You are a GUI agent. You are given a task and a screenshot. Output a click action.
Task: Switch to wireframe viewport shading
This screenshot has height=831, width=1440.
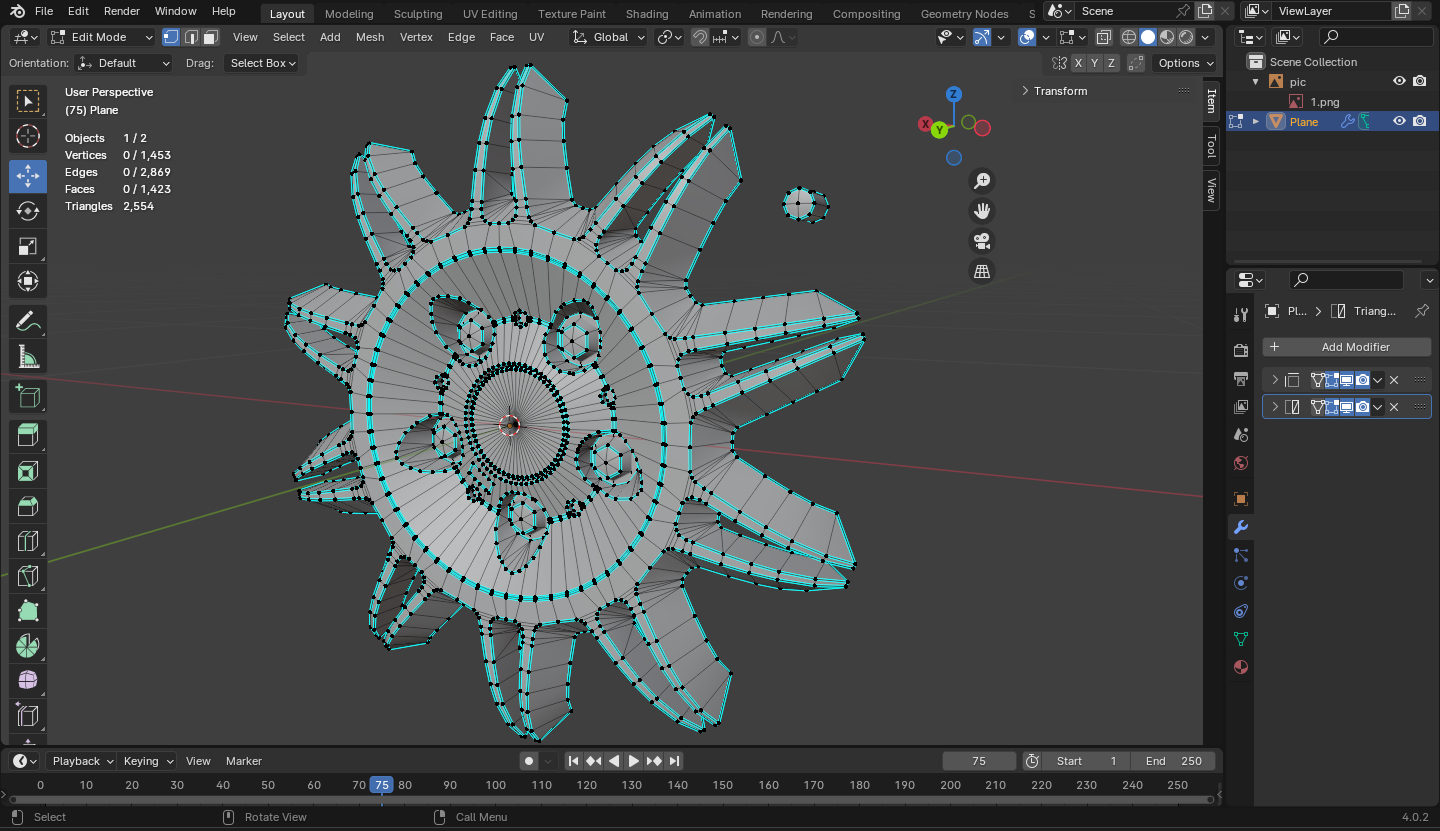pos(1129,37)
